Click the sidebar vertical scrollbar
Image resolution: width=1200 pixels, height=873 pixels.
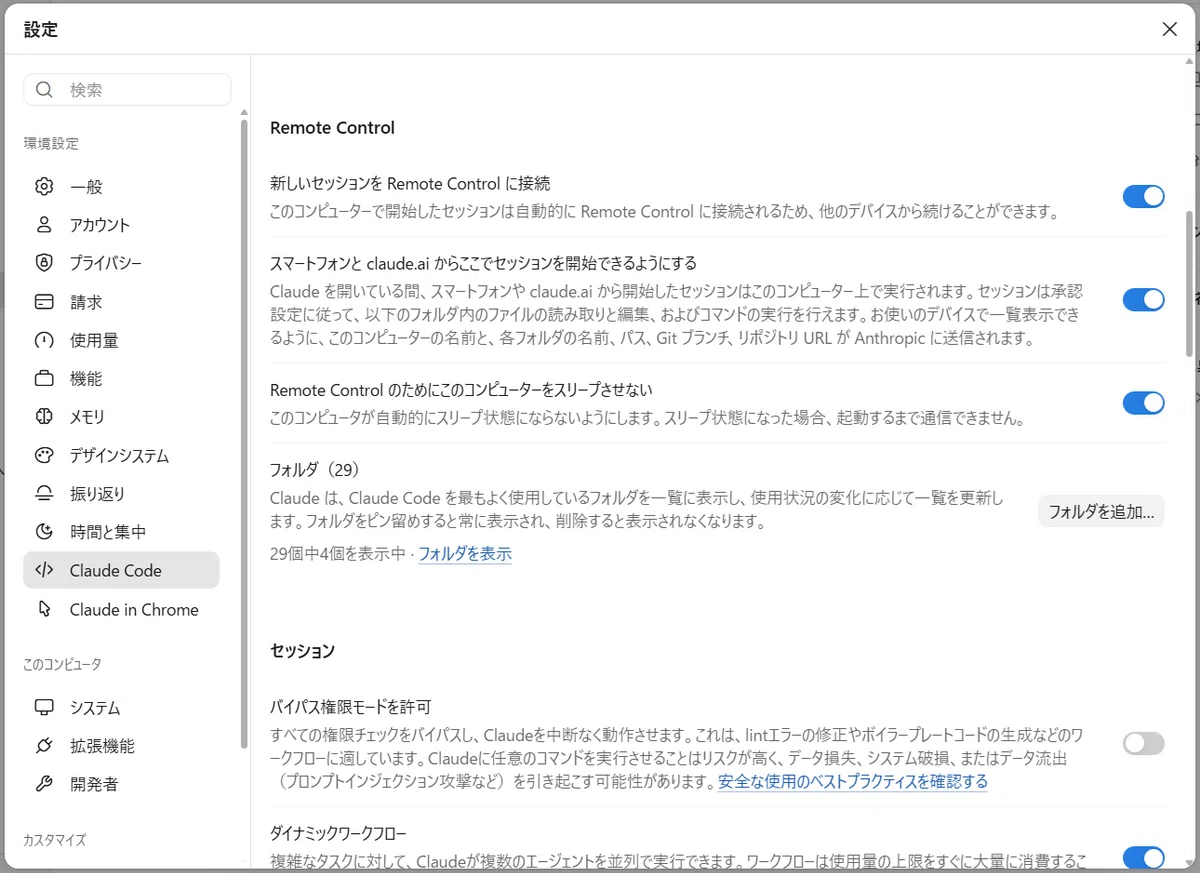(244, 434)
